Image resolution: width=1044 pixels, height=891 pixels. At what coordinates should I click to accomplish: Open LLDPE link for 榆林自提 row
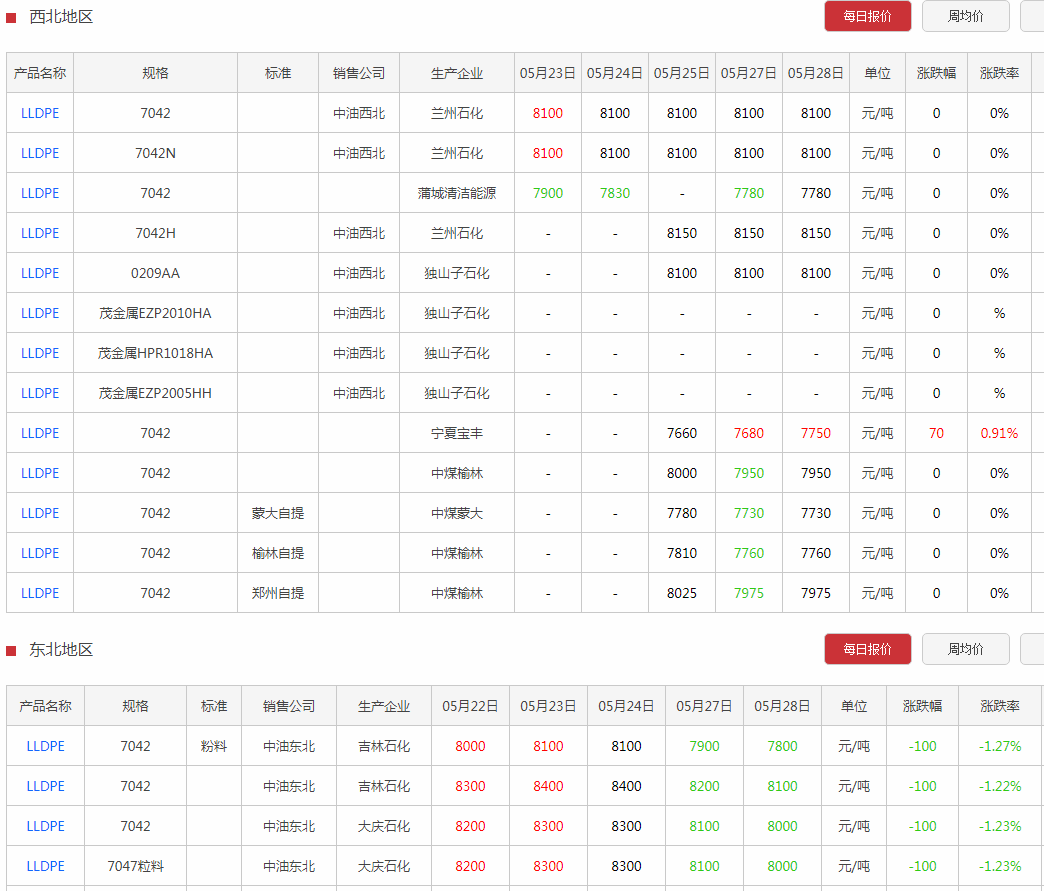[40, 553]
